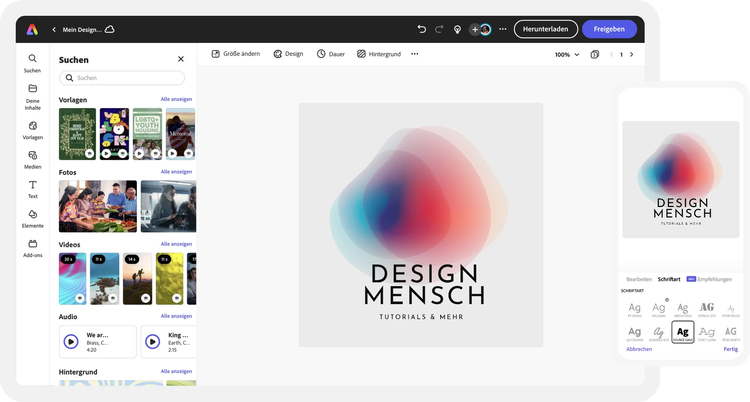Show all Fotos via Alle anzeigen
This screenshot has width=750, height=402.
[176, 172]
